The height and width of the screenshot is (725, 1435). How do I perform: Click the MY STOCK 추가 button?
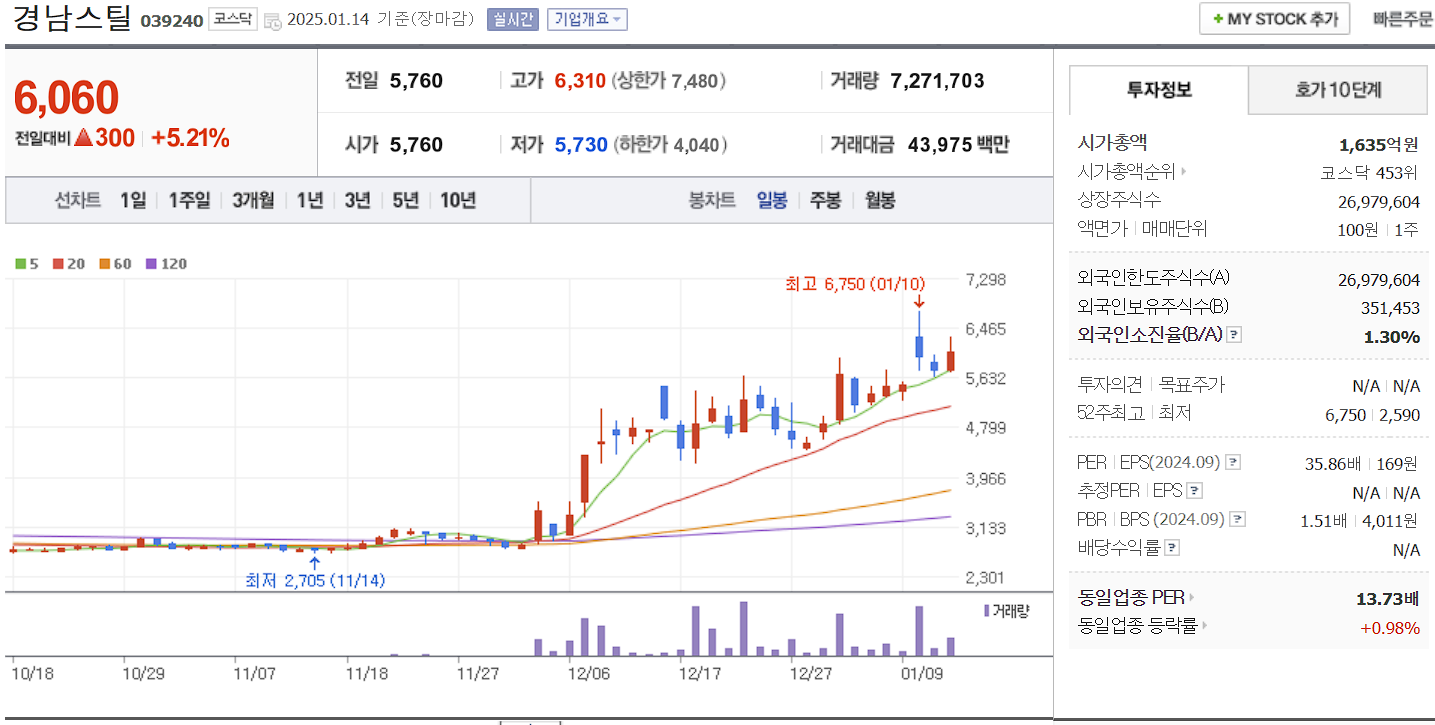click(1273, 18)
